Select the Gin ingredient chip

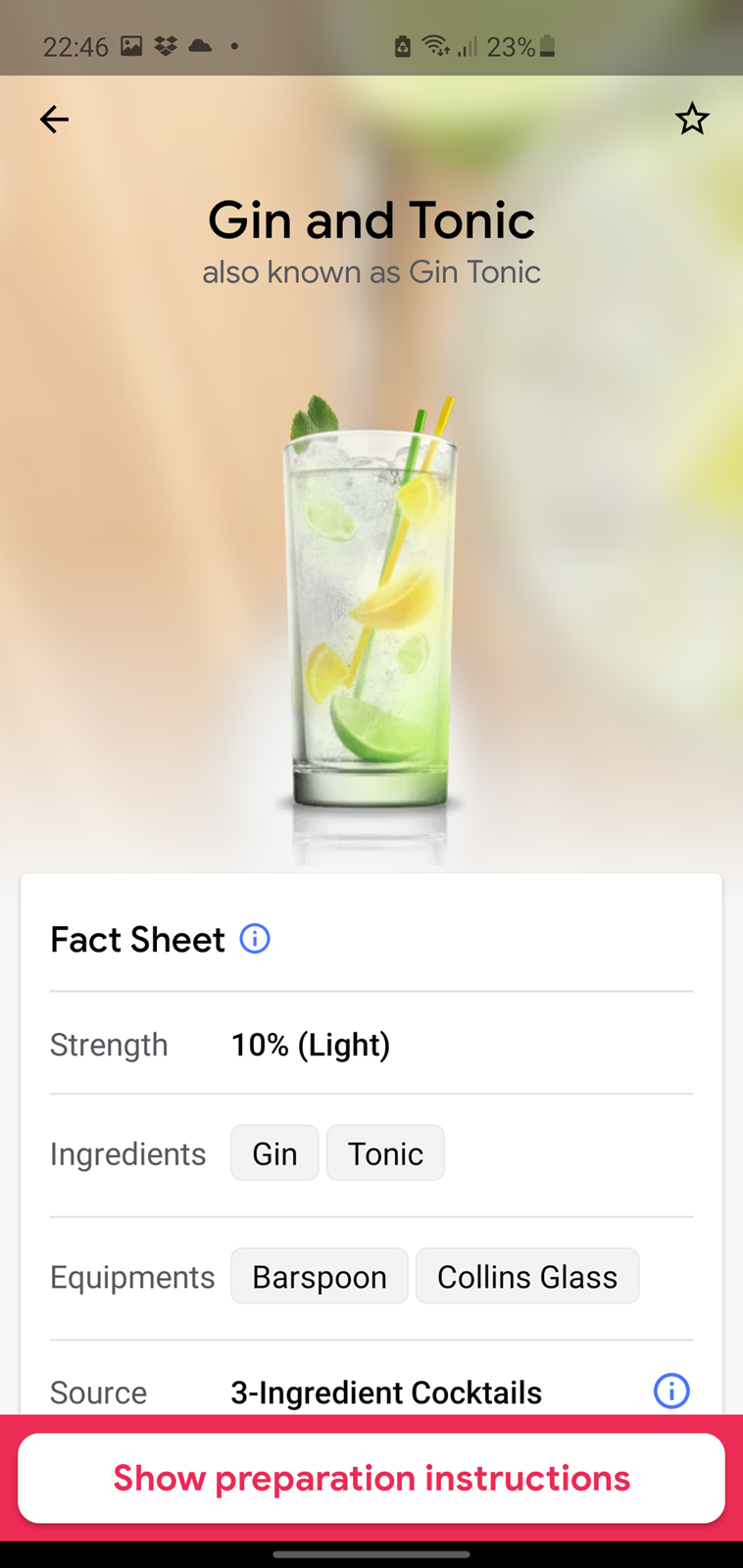tap(274, 1153)
